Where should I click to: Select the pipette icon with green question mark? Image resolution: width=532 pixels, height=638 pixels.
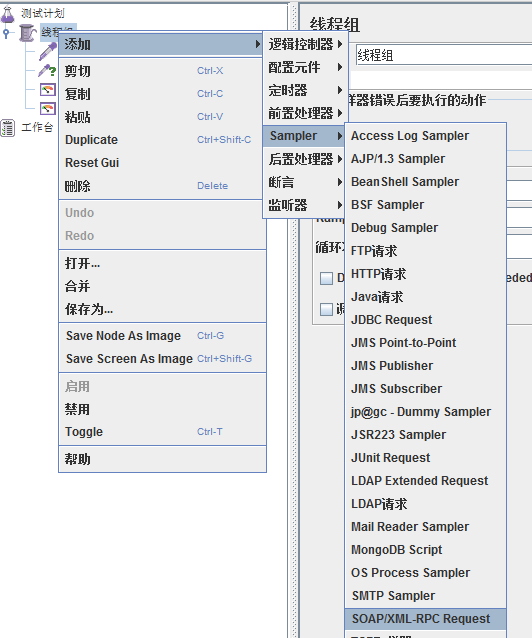point(47,70)
